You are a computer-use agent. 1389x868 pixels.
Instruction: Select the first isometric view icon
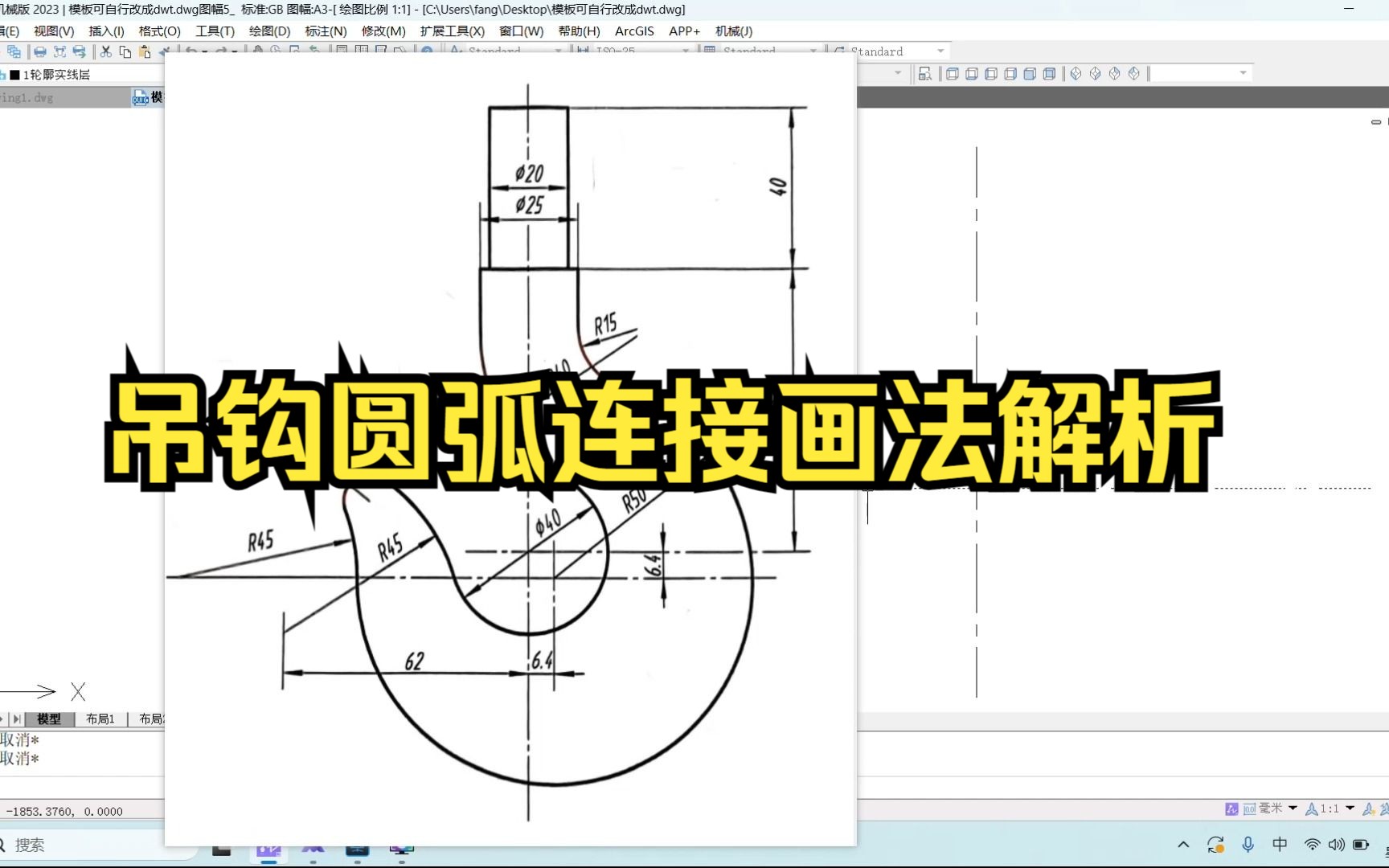coord(1076,74)
